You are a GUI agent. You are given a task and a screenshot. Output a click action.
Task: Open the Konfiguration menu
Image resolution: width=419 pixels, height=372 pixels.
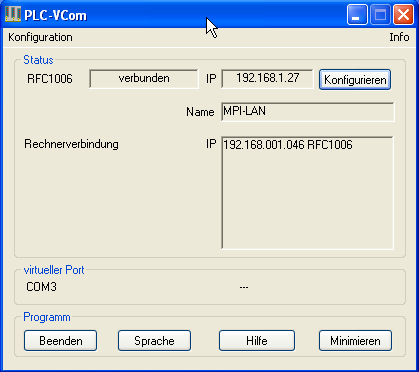(x=40, y=37)
